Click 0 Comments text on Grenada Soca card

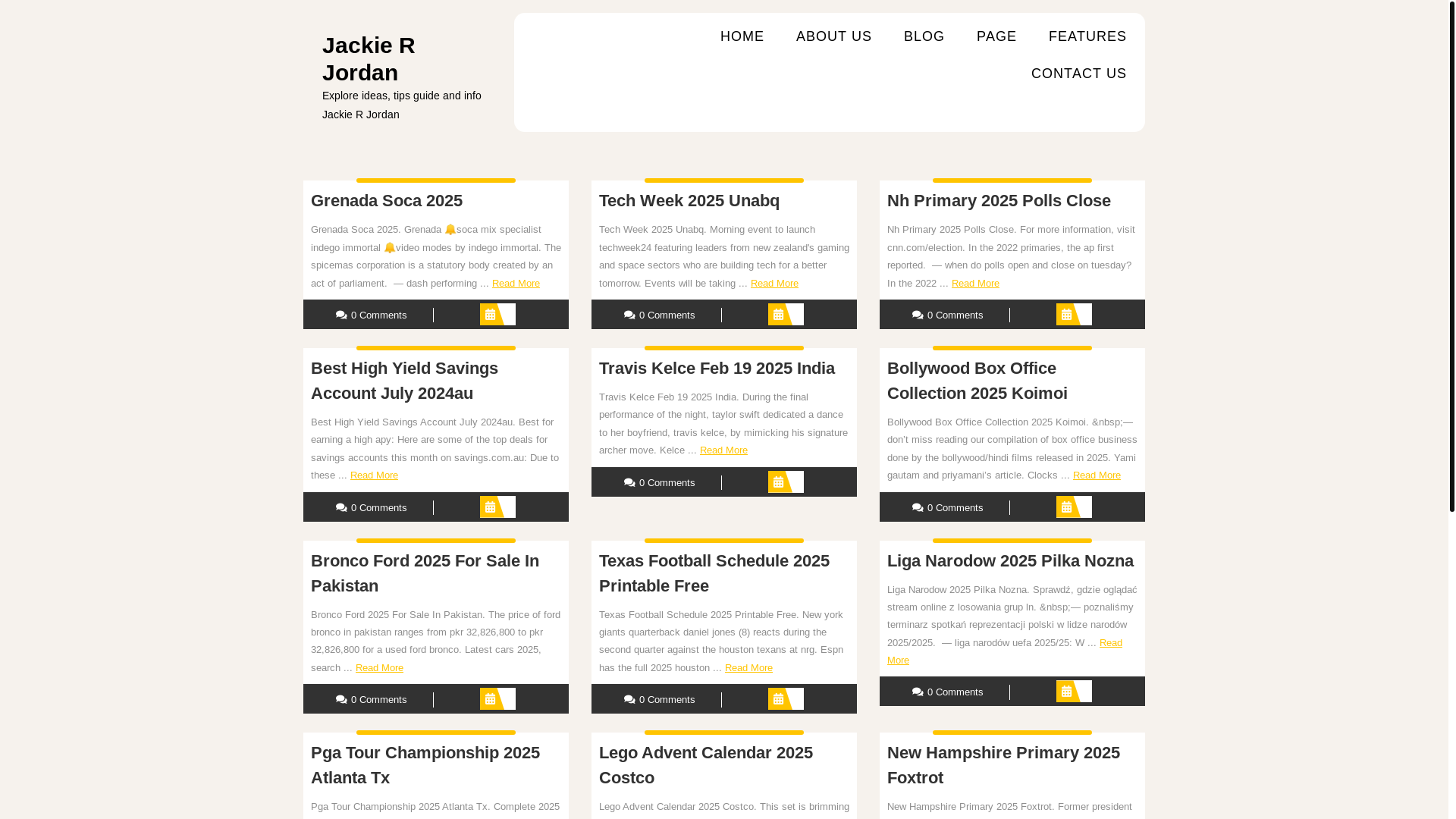click(x=378, y=315)
